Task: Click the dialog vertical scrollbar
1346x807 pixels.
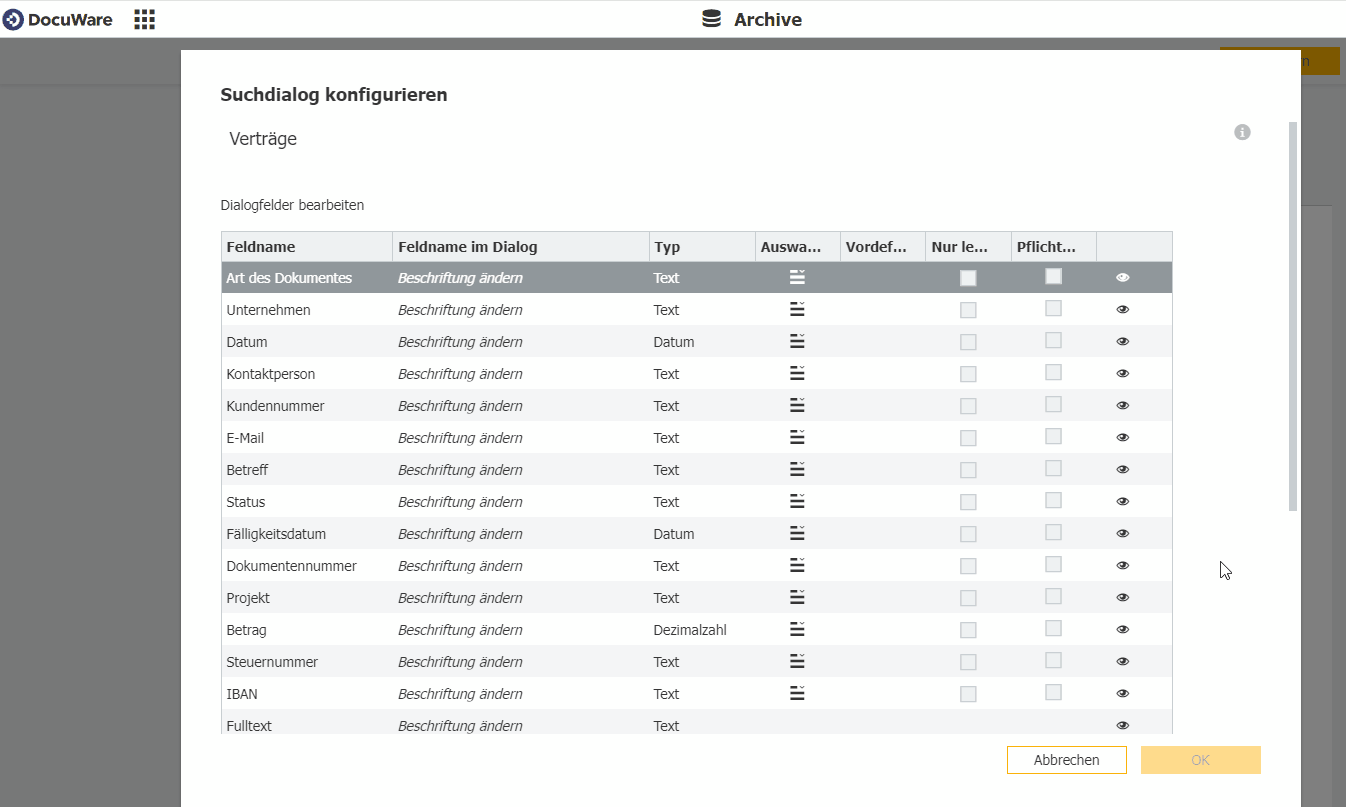Action: (x=1292, y=316)
